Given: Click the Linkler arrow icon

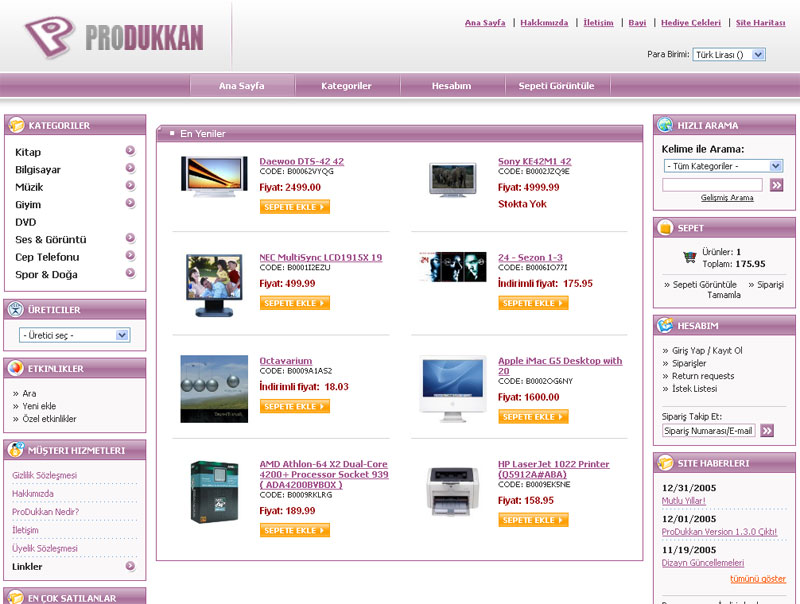Looking at the screenshot, I should tap(130, 566).
